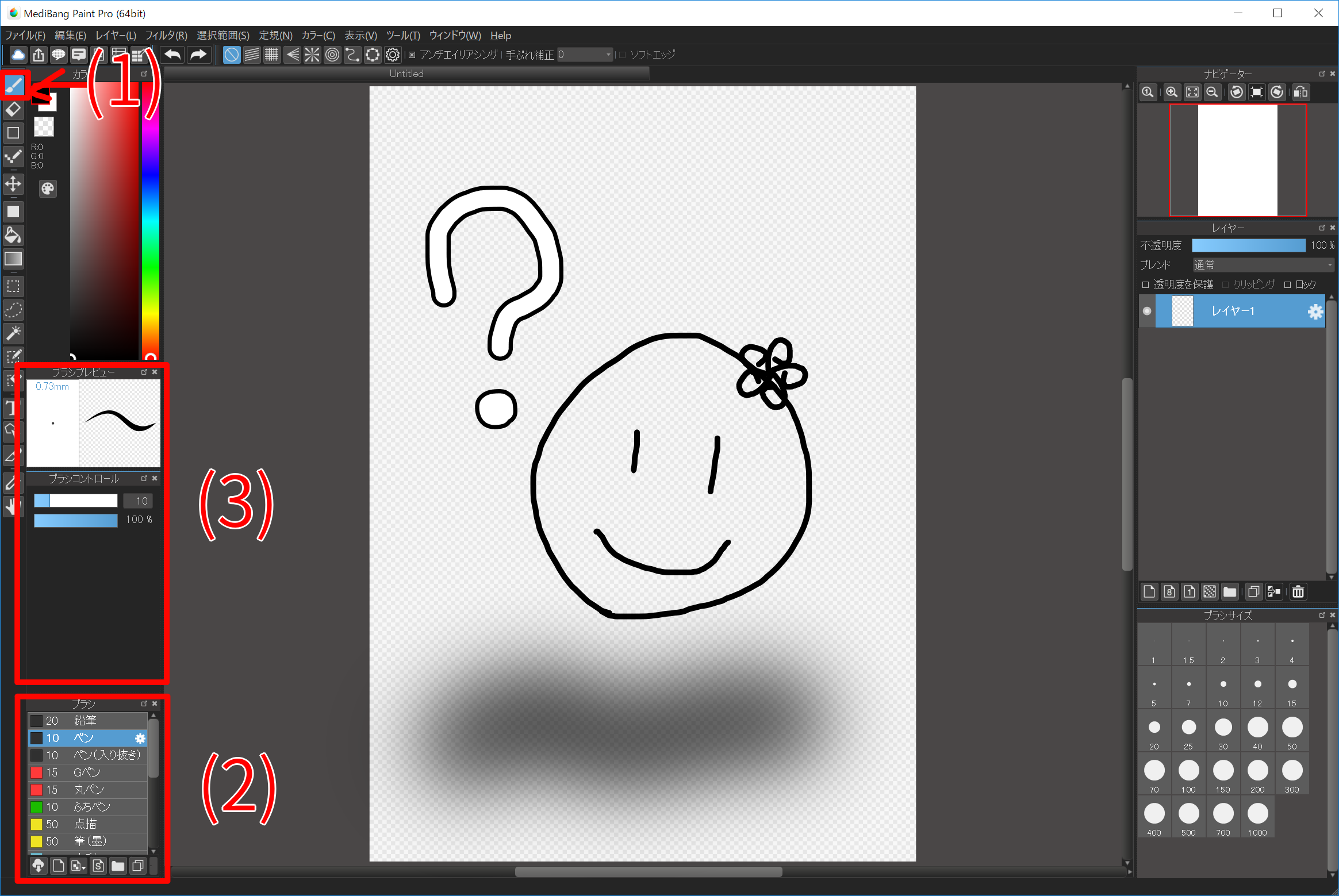
Task: Toggle lock on レイヤー1
Action: 1289,283
